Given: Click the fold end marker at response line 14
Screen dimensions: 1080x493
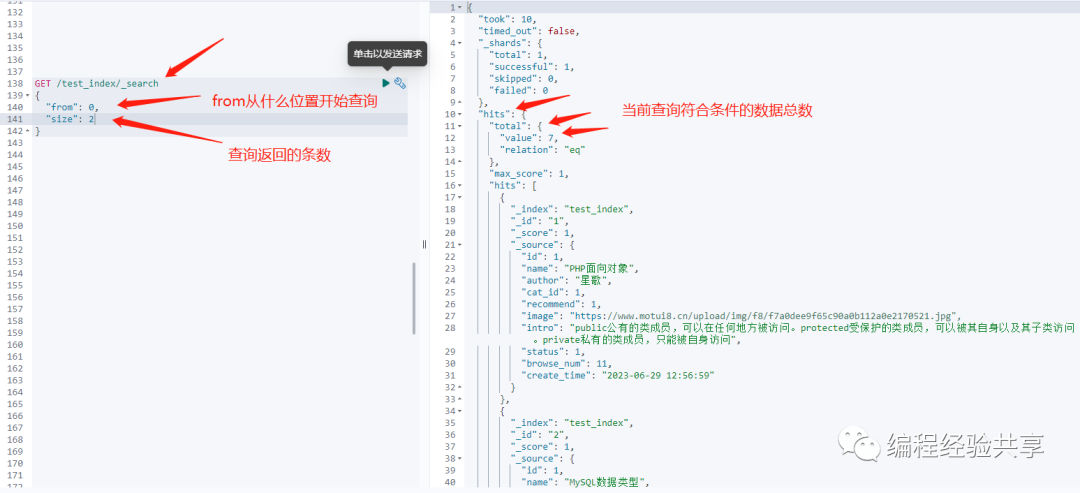Looking at the screenshot, I should [460, 162].
